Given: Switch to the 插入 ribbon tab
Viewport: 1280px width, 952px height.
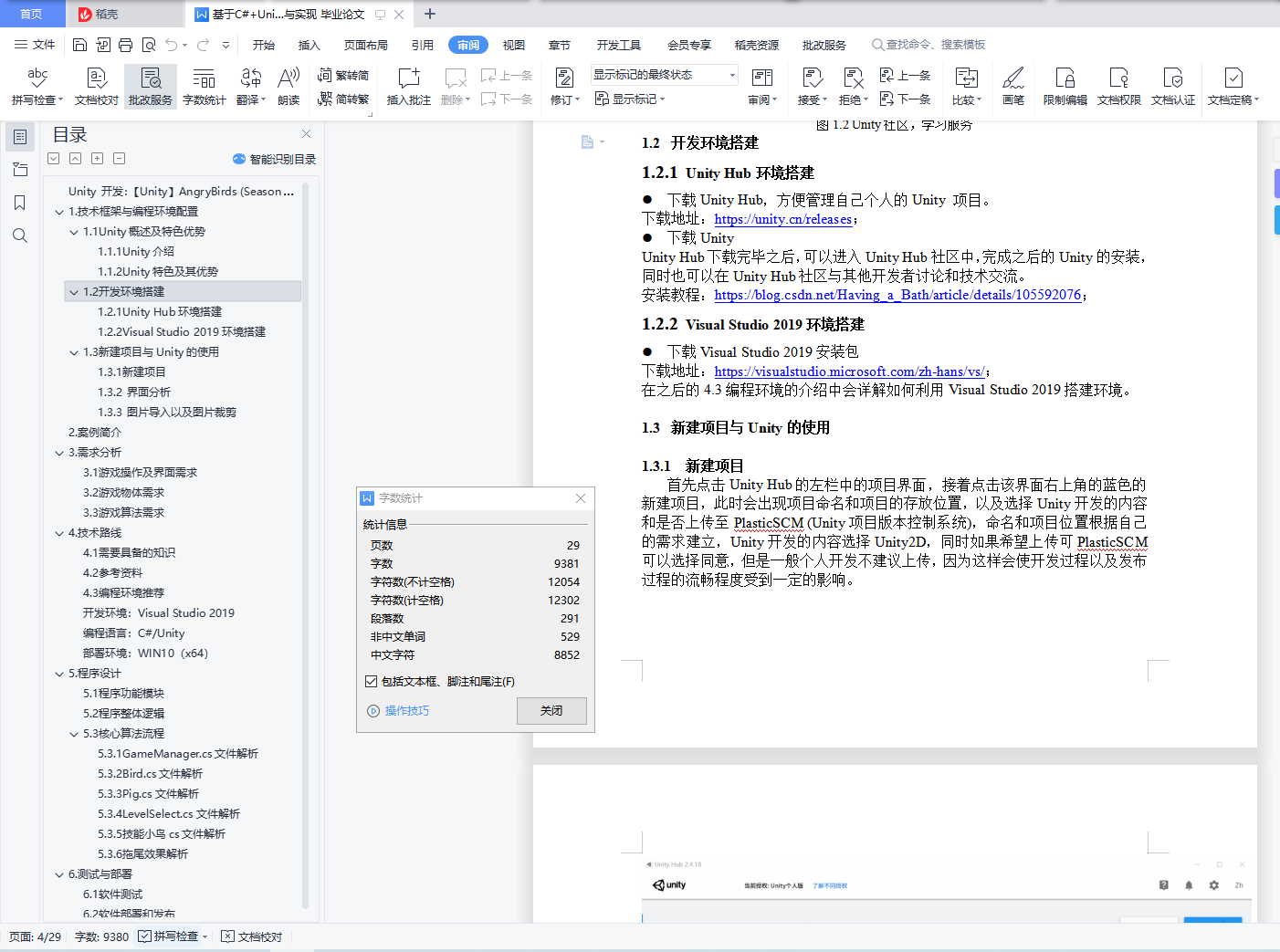Looking at the screenshot, I should point(310,45).
